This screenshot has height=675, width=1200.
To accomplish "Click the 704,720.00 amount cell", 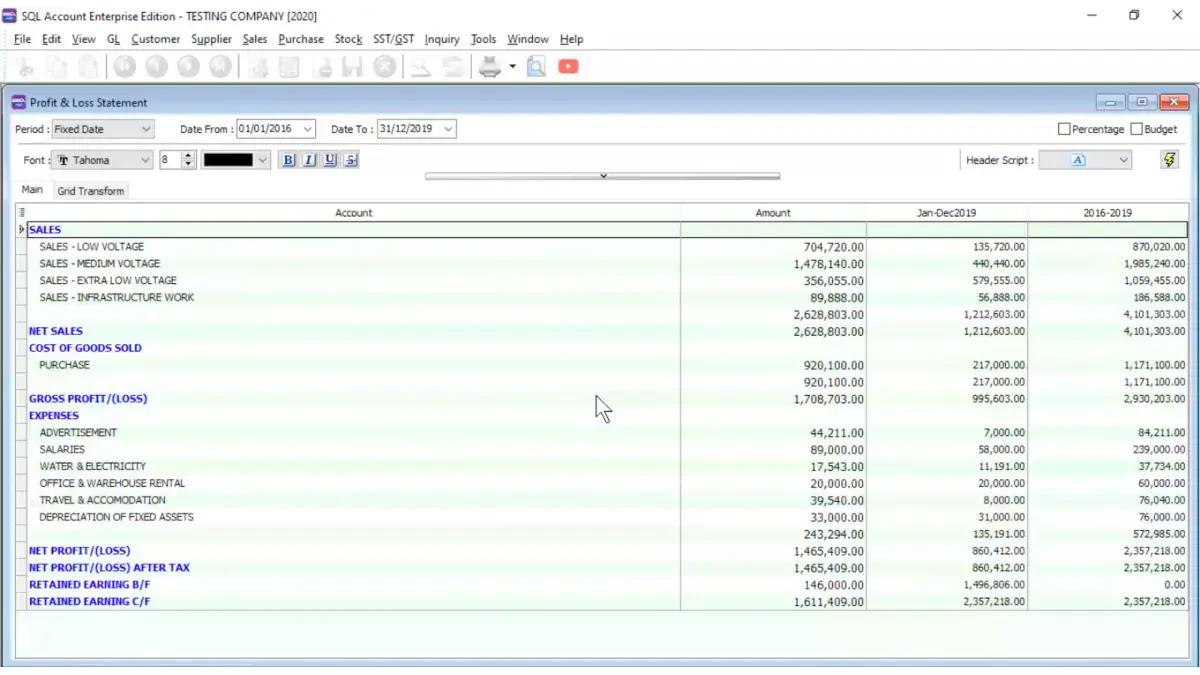I will pyautogui.click(x=773, y=247).
